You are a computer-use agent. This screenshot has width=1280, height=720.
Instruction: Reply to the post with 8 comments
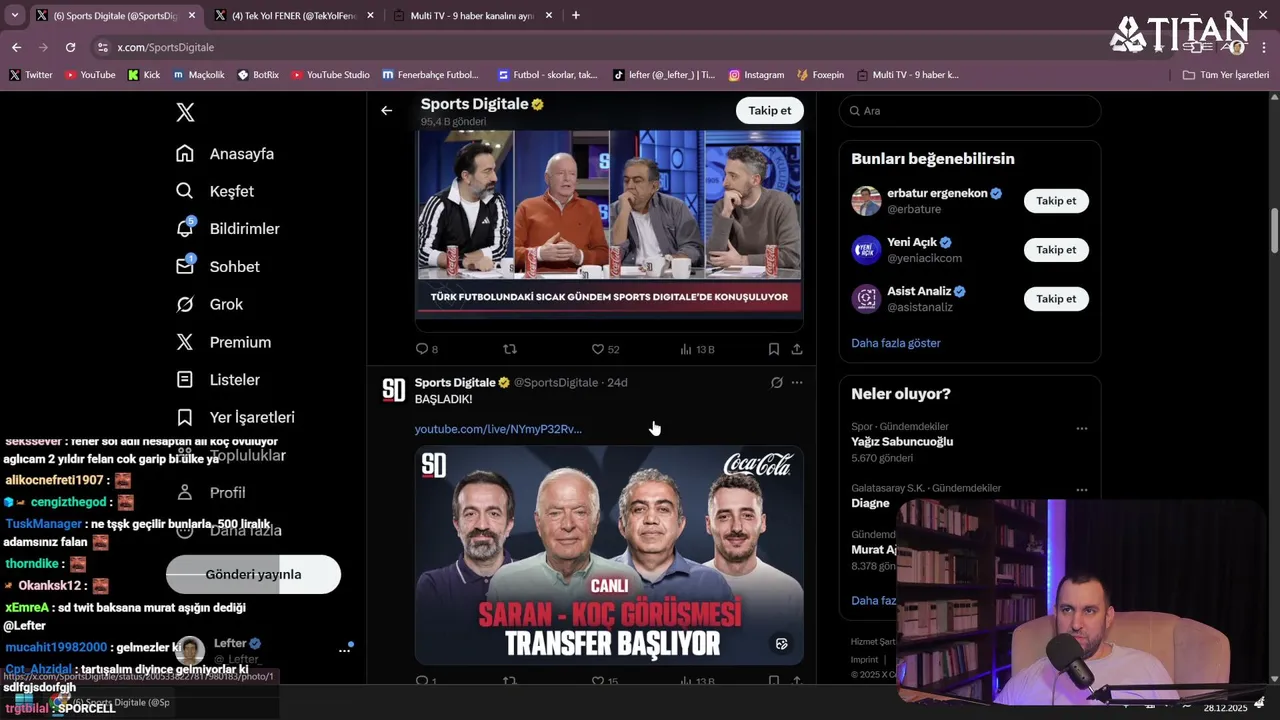pos(426,349)
